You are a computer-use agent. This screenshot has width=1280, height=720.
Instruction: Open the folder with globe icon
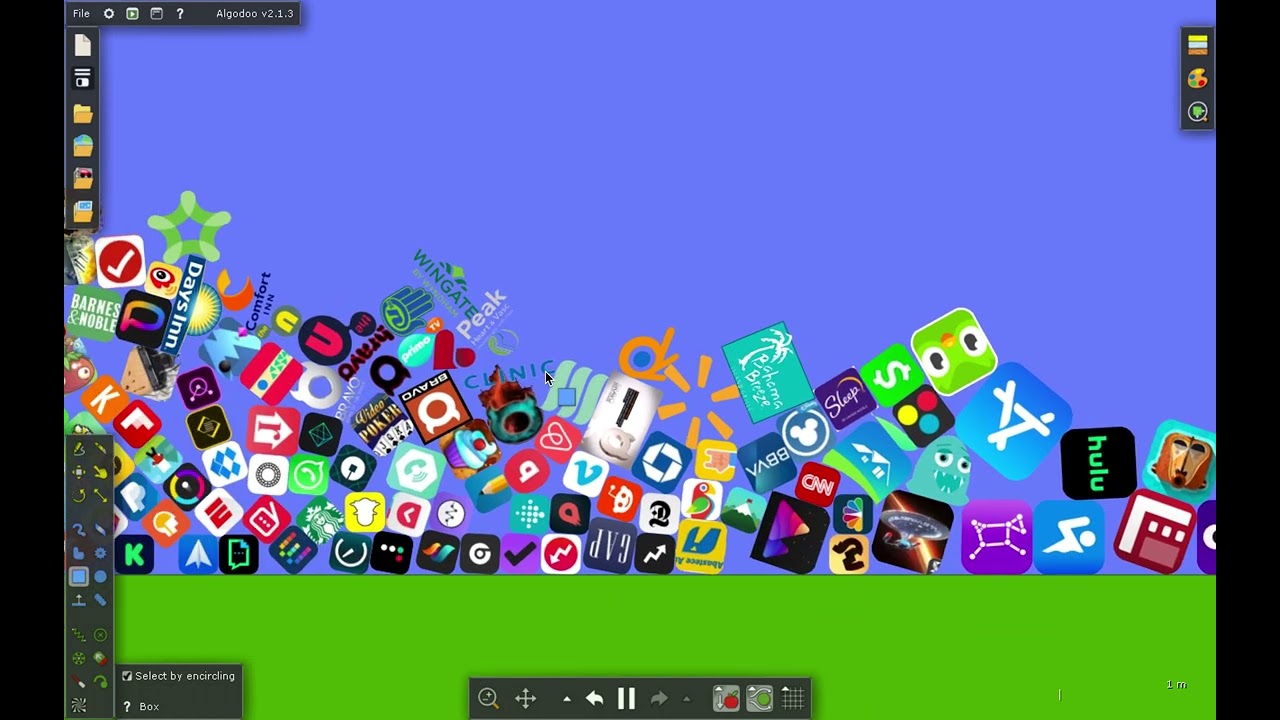point(82,146)
